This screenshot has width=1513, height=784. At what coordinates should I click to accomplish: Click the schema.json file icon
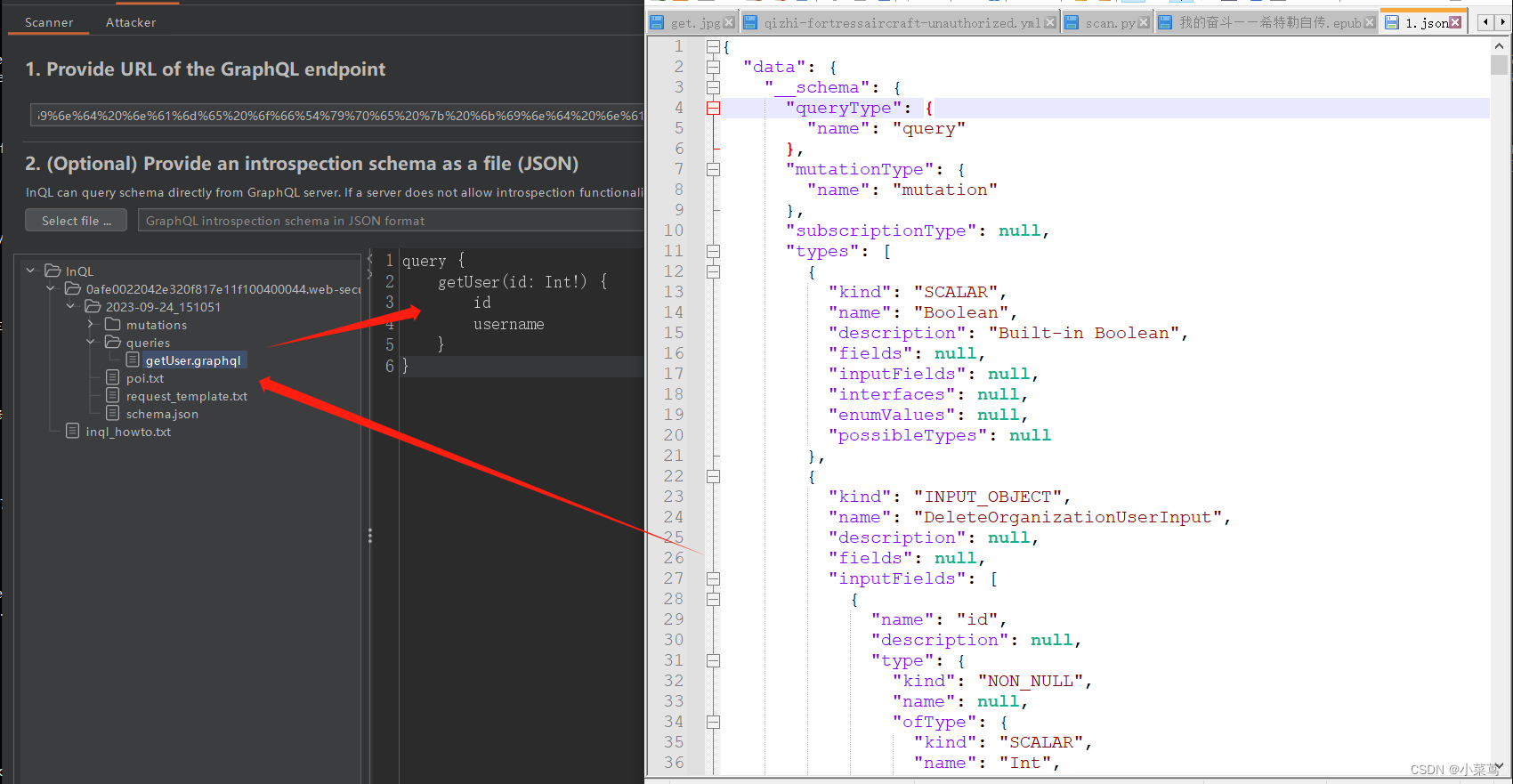tap(113, 413)
